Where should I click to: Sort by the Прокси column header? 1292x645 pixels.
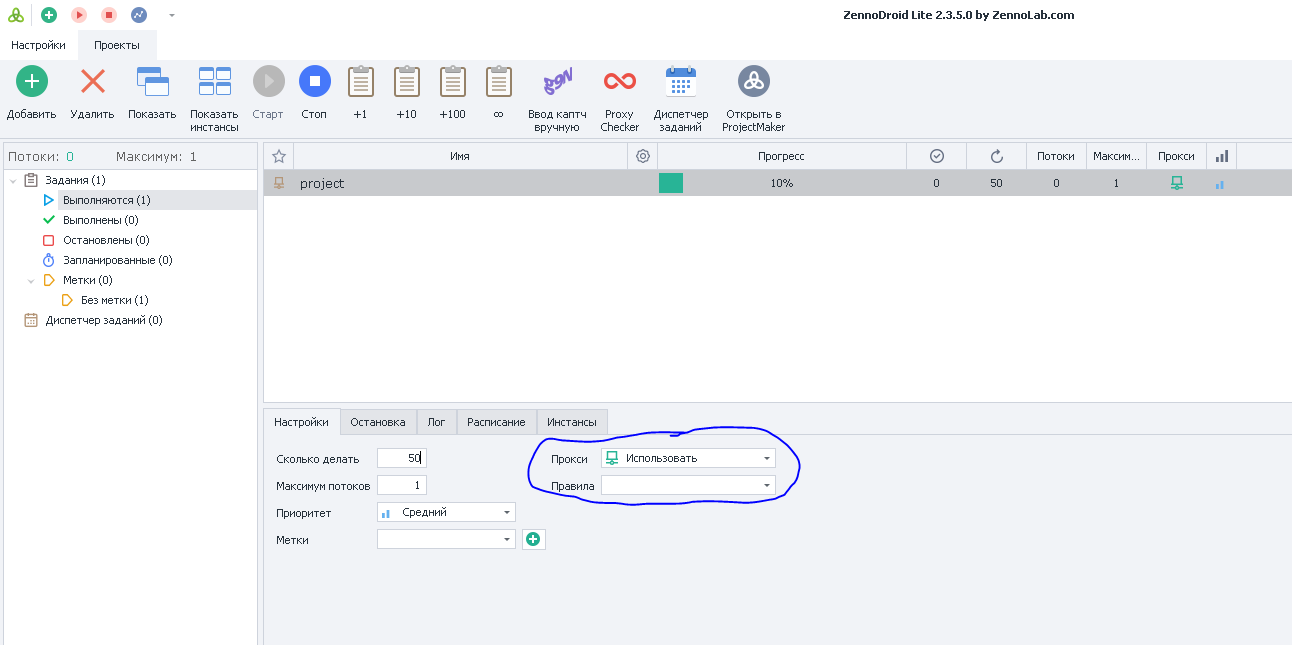click(1176, 156)
